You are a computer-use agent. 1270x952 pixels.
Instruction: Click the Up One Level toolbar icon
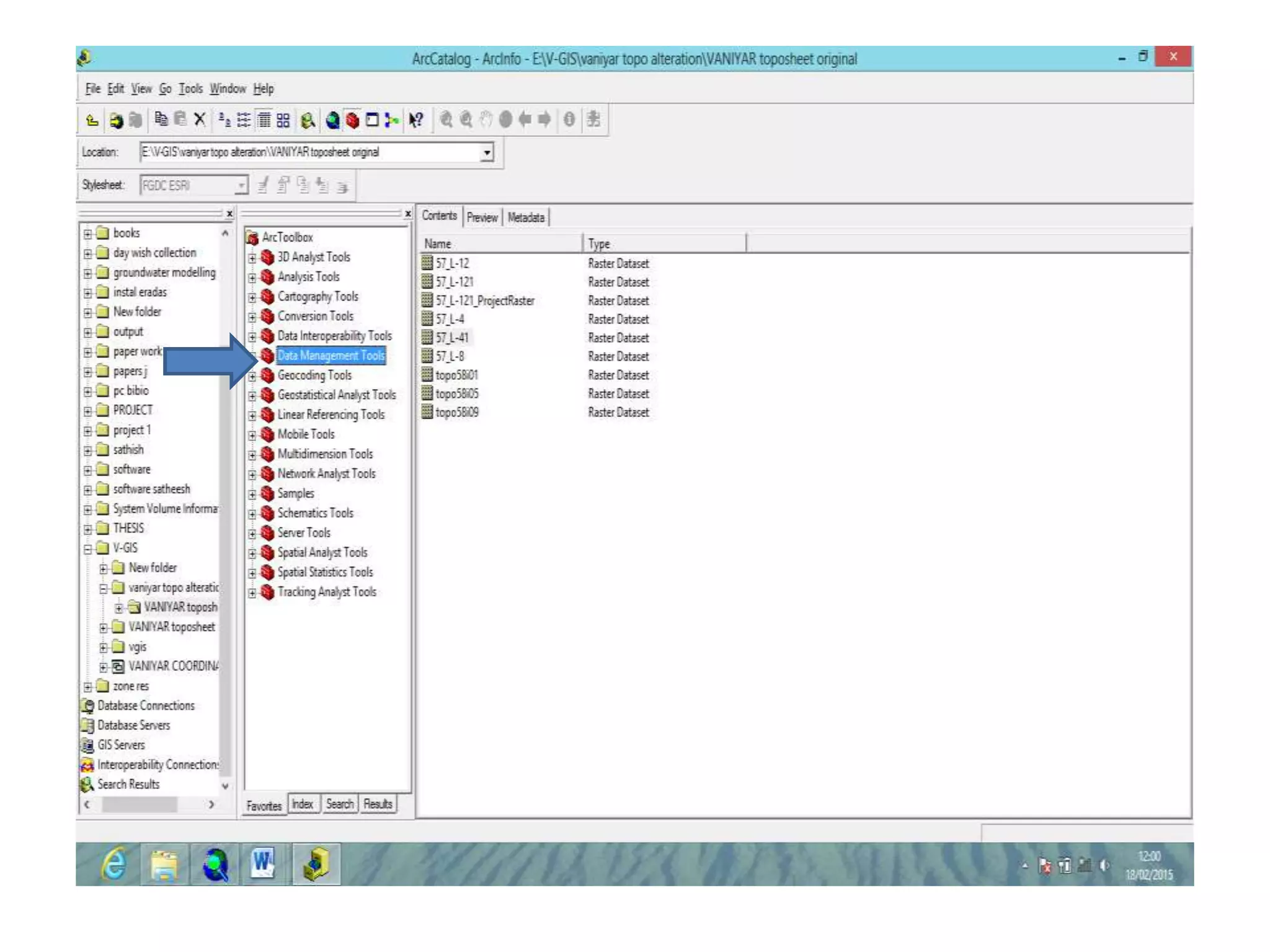[x=92, y=120]
